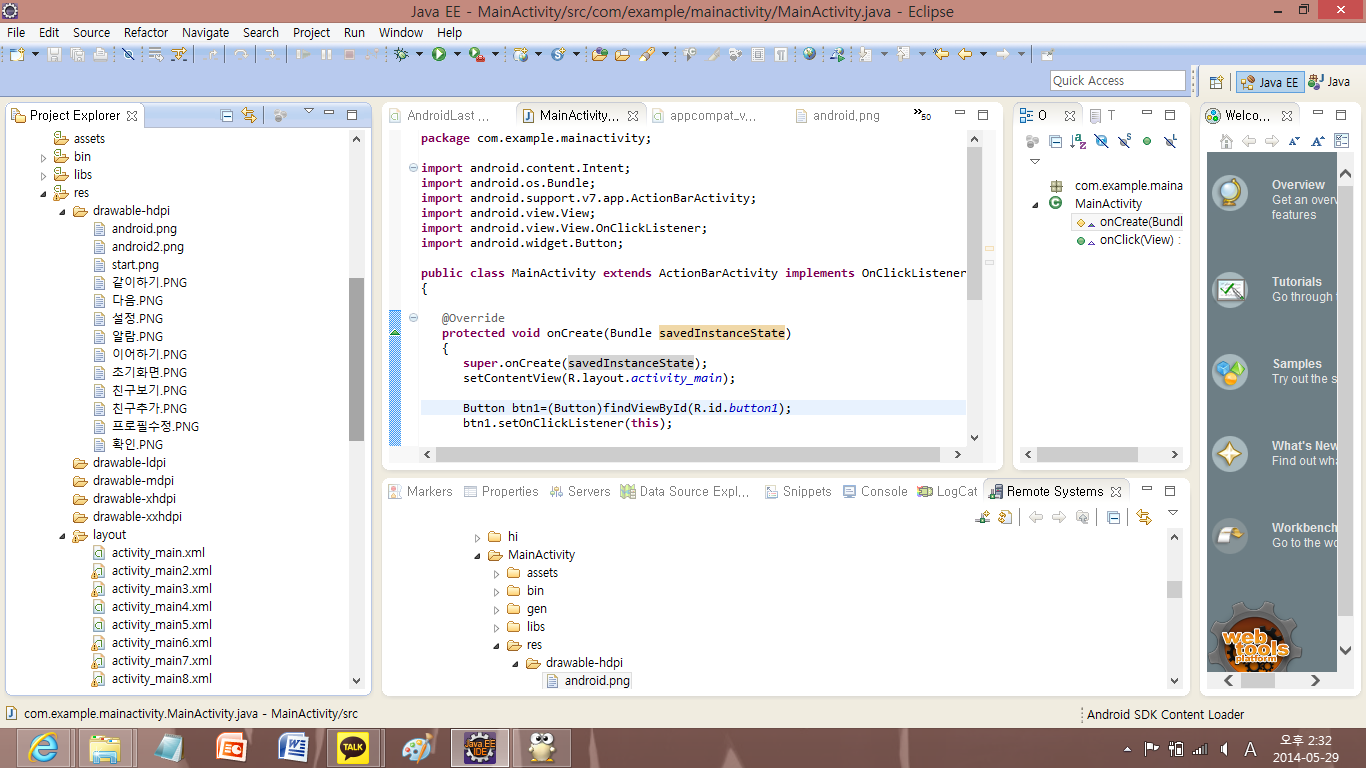Toggle Hide Fields in Outline view
Screen dimensions: 1366x768
1101,141
